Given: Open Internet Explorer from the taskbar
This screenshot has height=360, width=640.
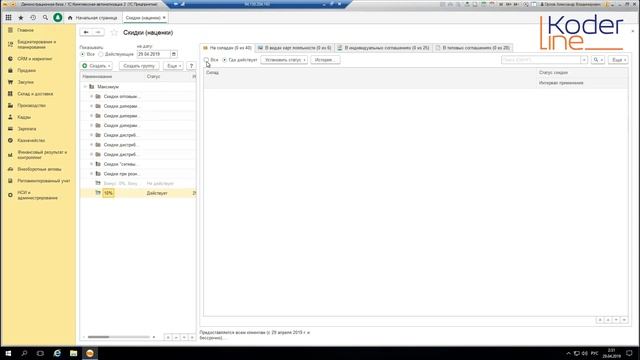Looking at the screenshot, I should click(57, 353).
